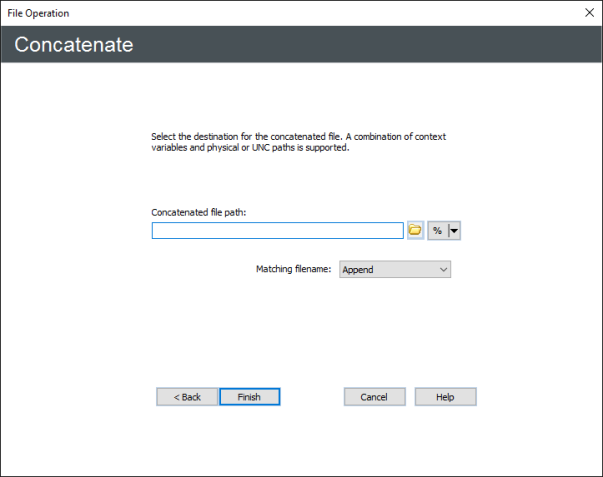The height and width of the screenshot is (477, 603).
Task: Cancel the Concatenate wizard
Action: click(374, 397)
